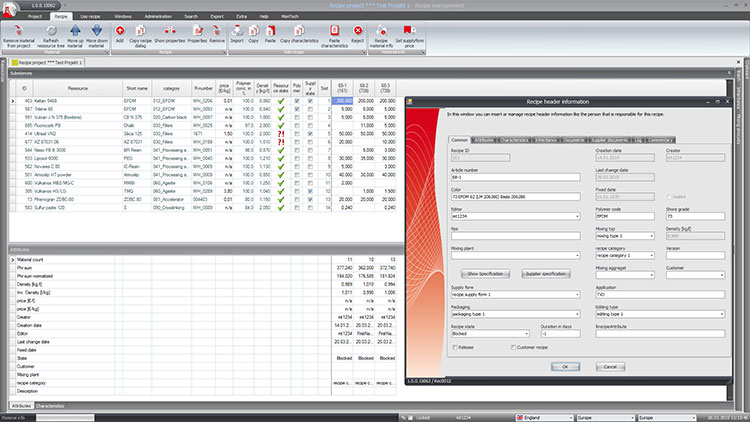750x422 pixels.
Task: Click red warning resource state for Ultrasil VN2
Action: pos(281,134)
